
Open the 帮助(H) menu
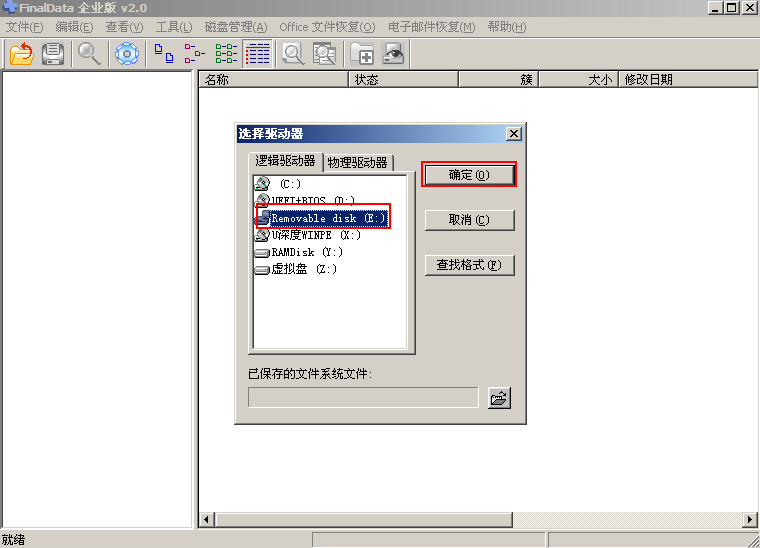507,27
